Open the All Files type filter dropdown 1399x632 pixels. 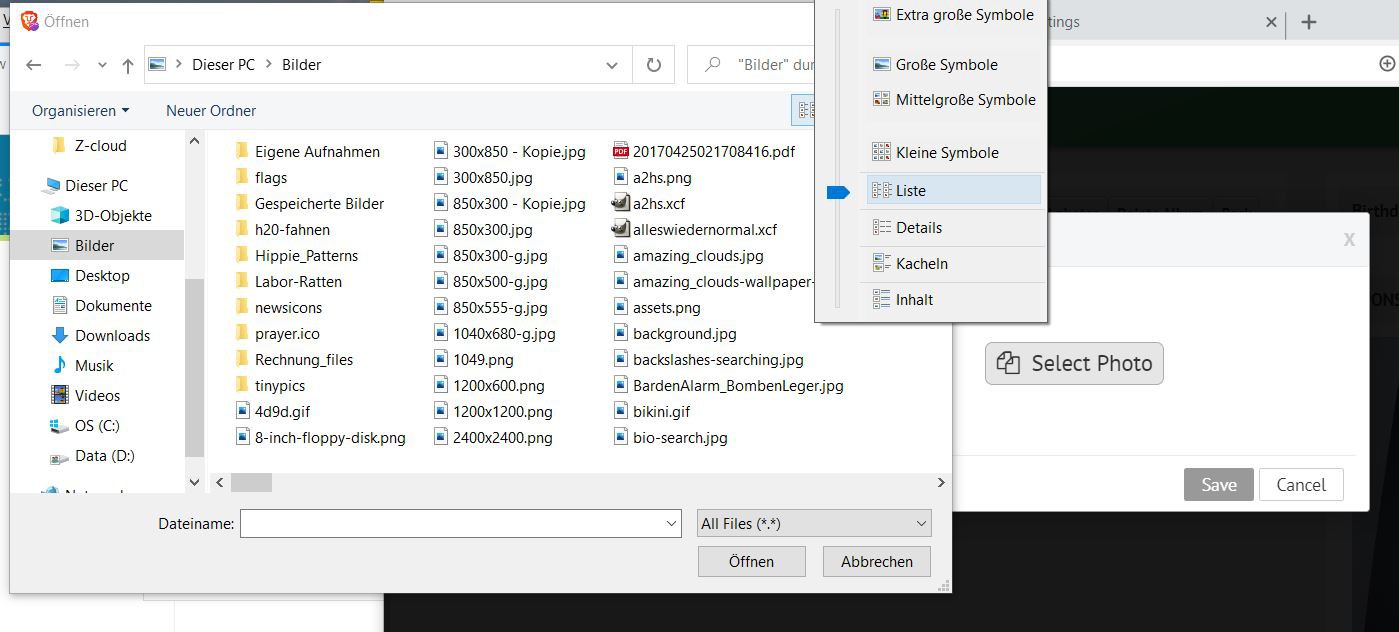(x=813, y=523)
